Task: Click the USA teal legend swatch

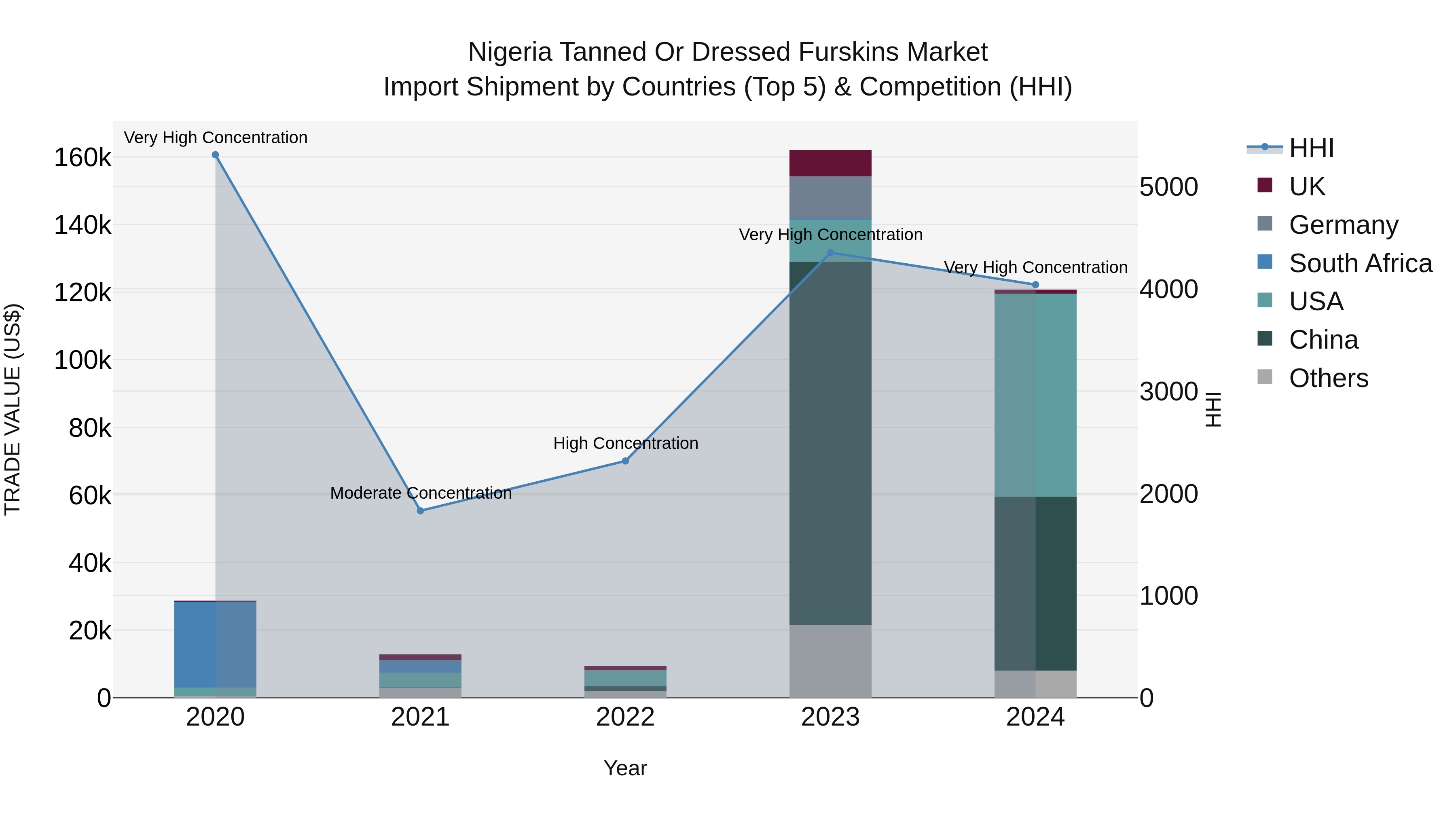Action: pos(1265,300)
